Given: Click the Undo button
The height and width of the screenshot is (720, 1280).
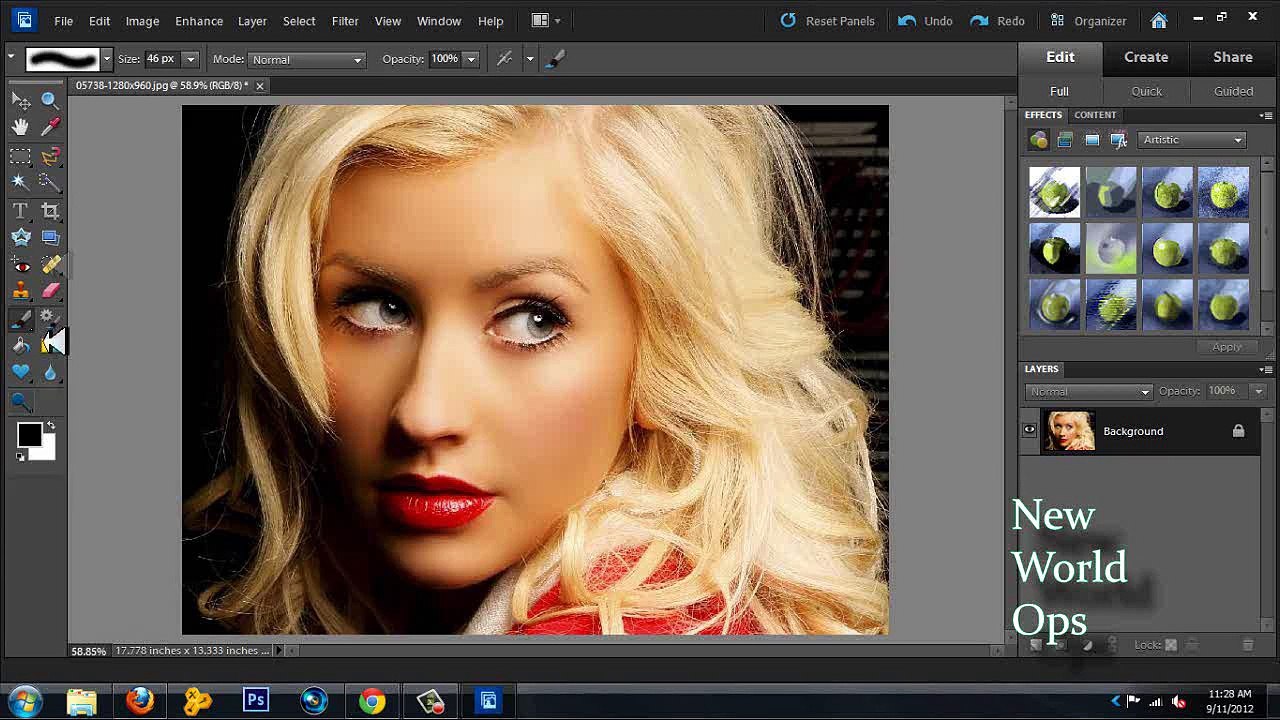Looking at the screenshot, I should click(926, 20).
